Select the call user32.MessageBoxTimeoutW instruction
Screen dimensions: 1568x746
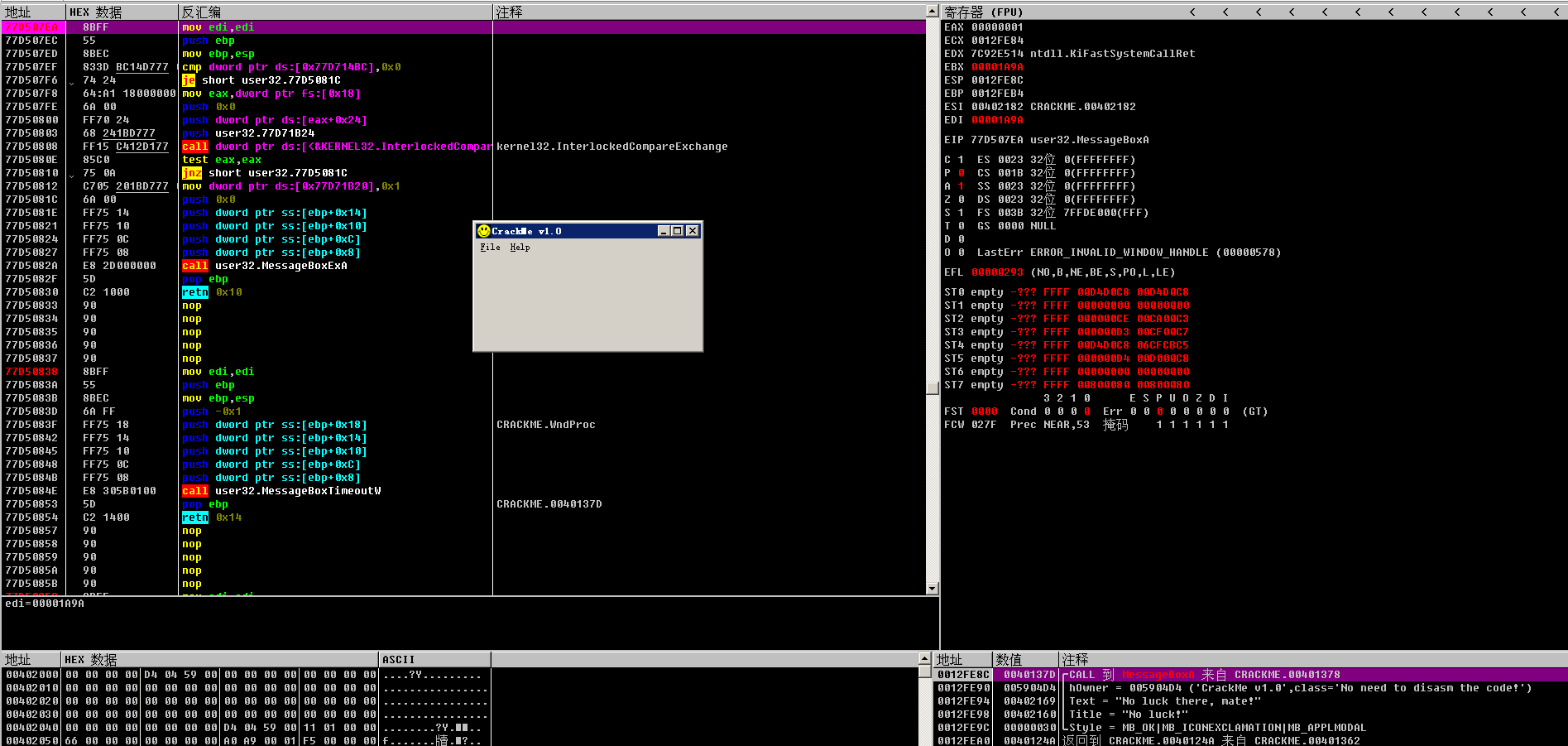(x=281, y=491)
